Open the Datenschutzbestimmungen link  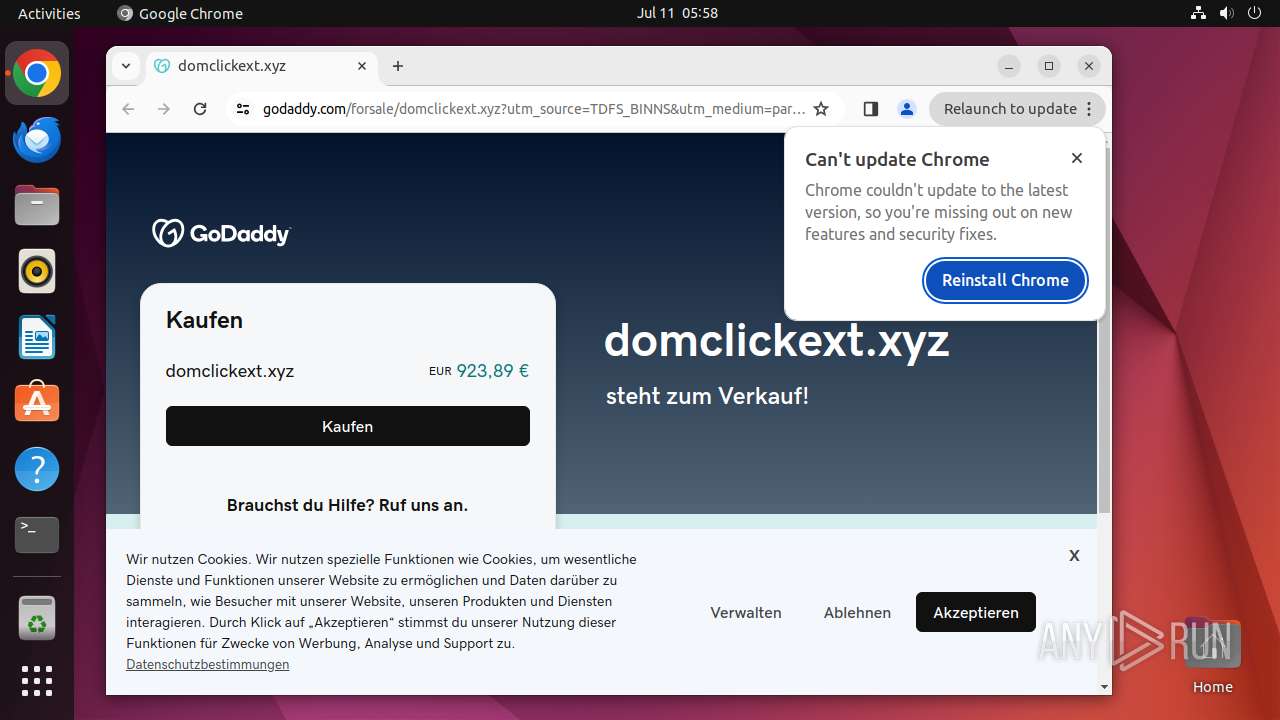(x=208, y=665)
